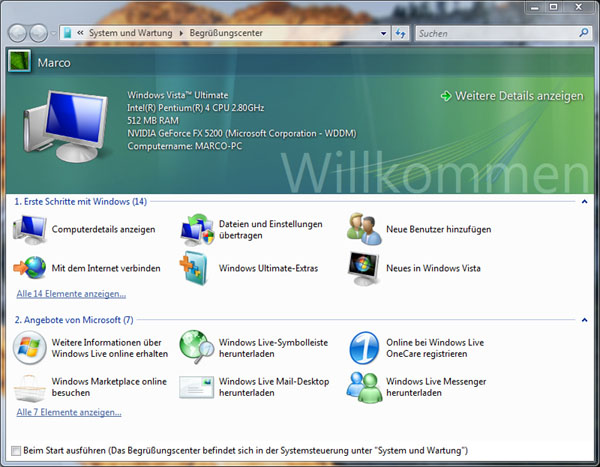
Task: Go back with the back arrow button
Action: [x=17, y=33]
